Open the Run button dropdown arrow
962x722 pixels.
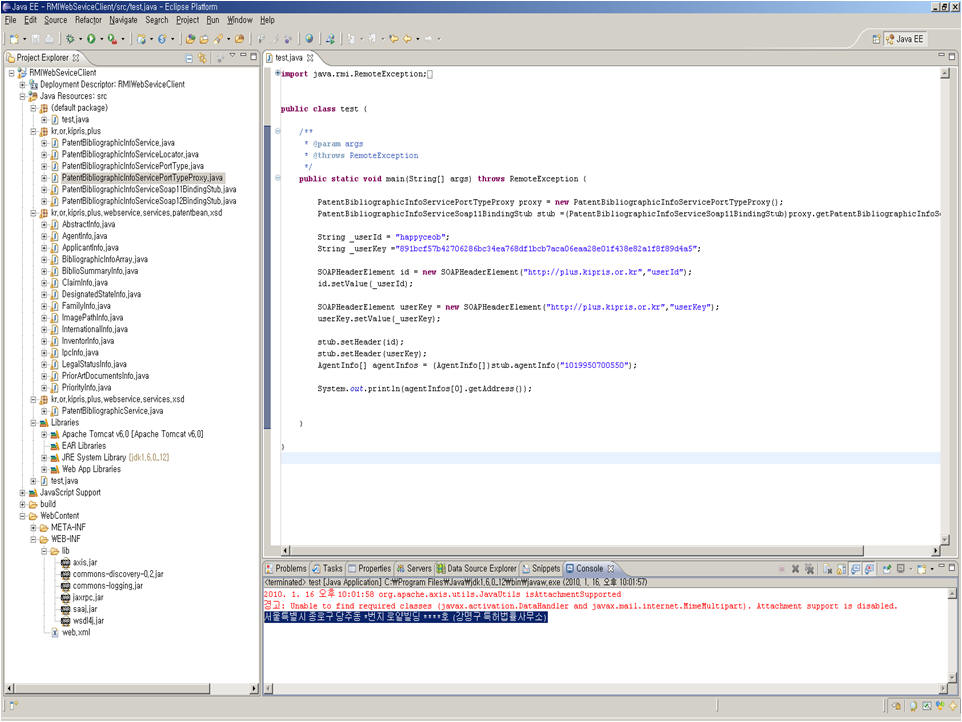(x=101, y=39)
